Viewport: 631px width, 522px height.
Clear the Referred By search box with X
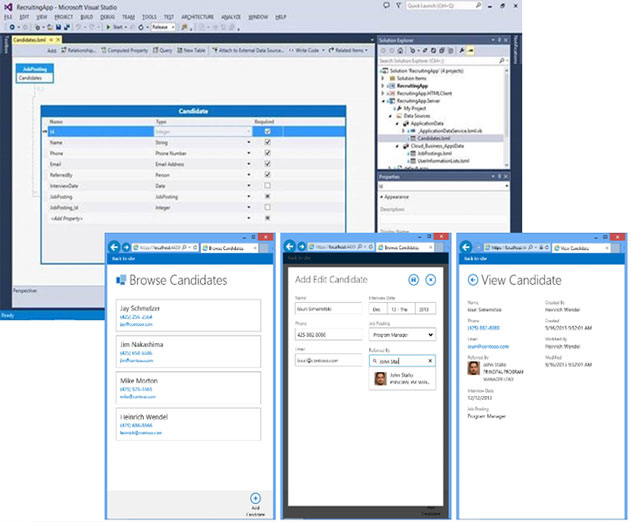click(x=430, y=361)
